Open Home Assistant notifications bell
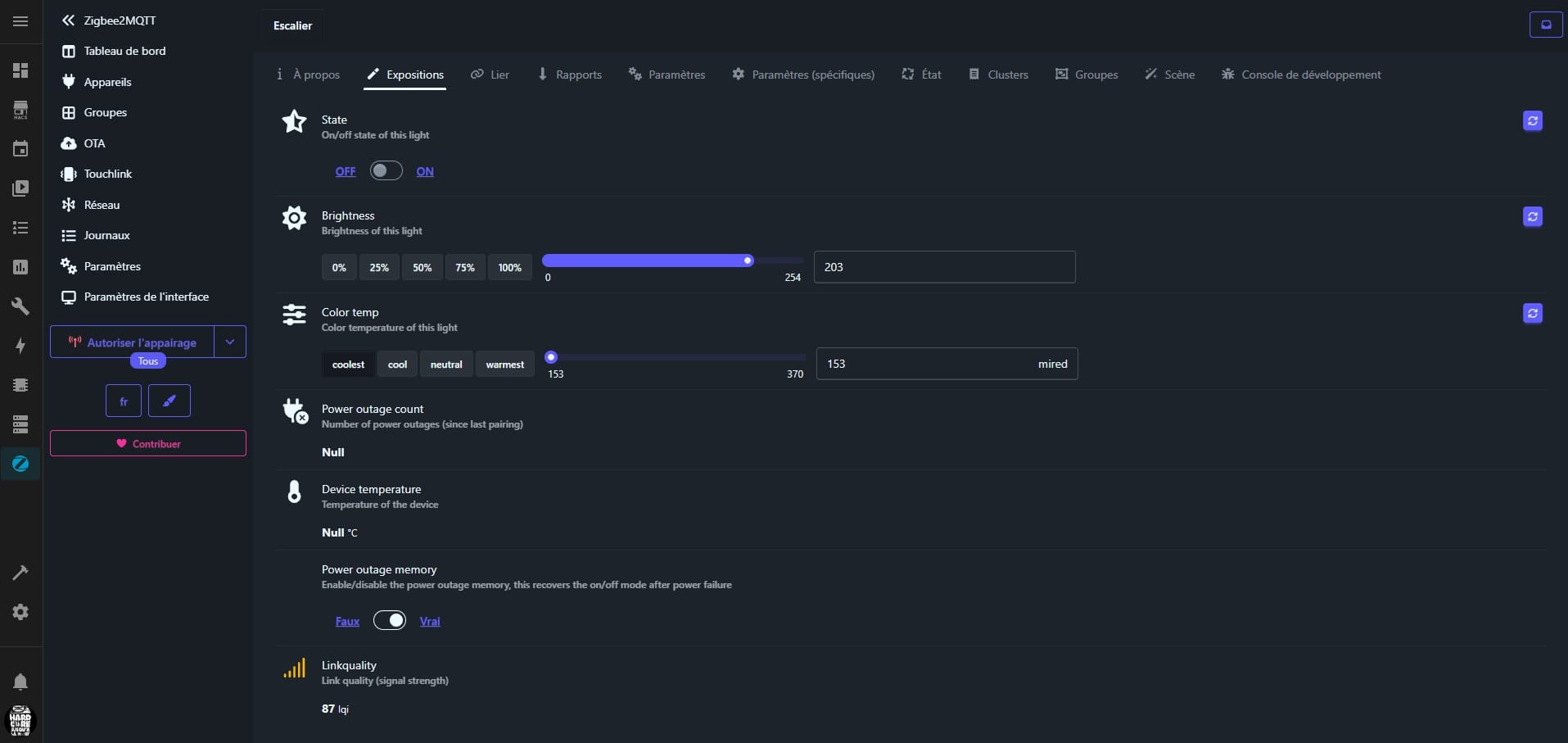This screenshot has height=743, width=1568. point(20,682)
